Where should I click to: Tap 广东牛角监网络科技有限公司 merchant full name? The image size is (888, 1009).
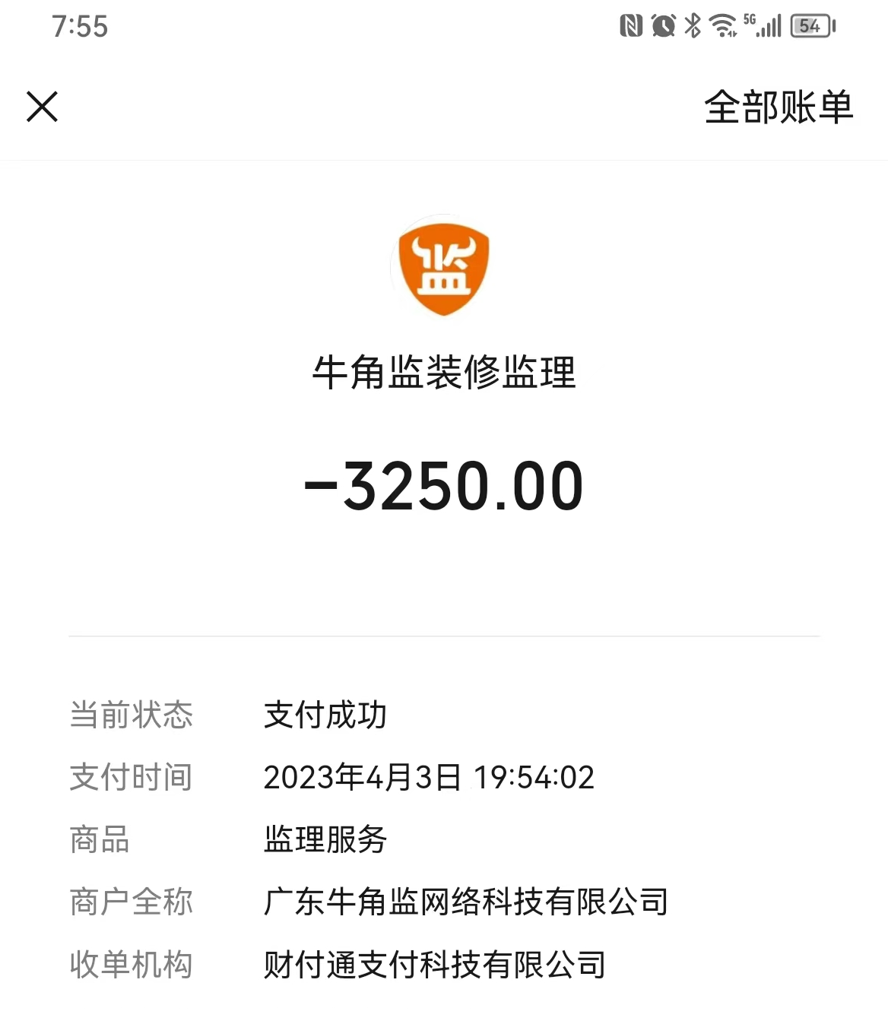click(466, 902)
